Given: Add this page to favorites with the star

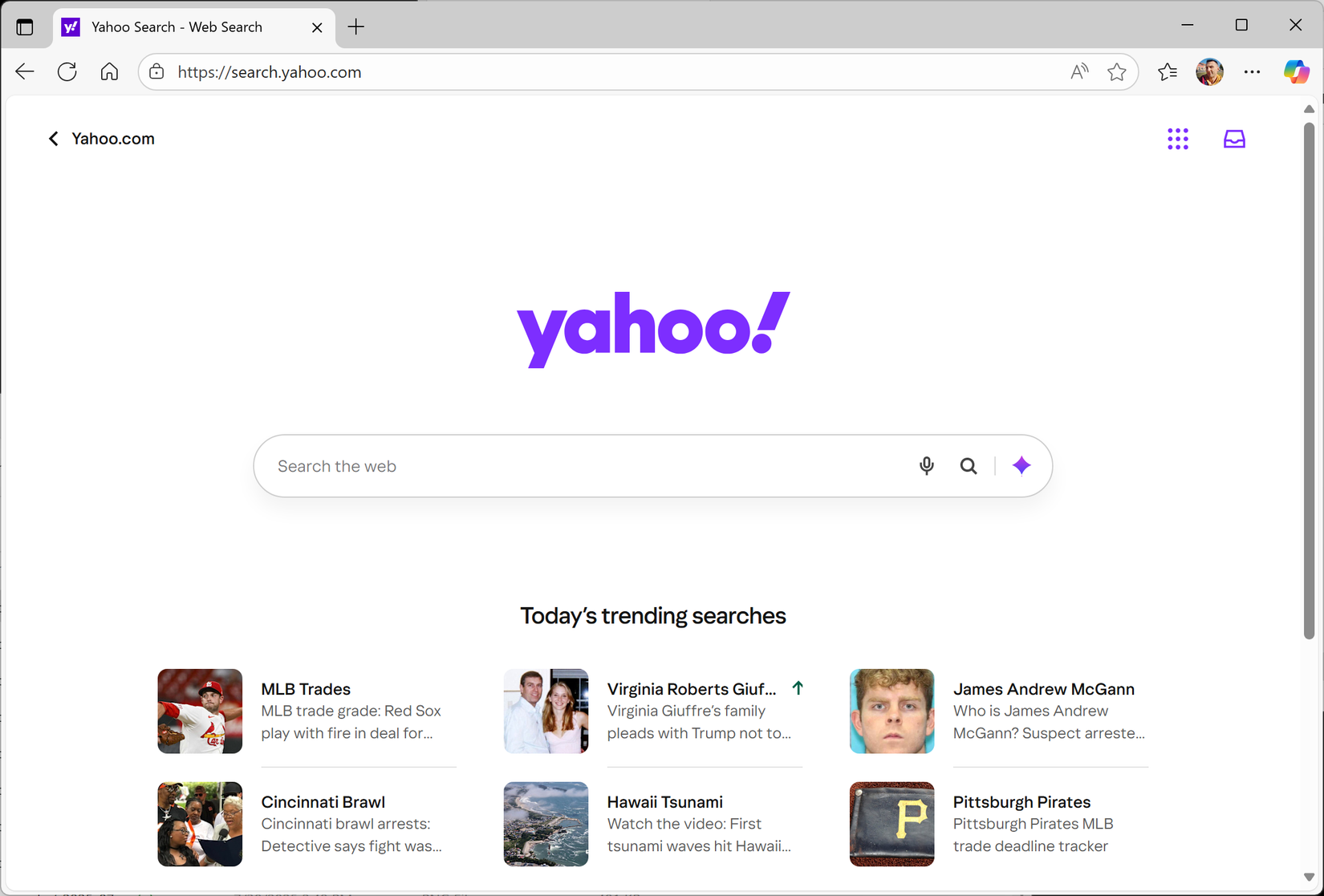Looking at the screenshot, I should tap(1117, 71).
